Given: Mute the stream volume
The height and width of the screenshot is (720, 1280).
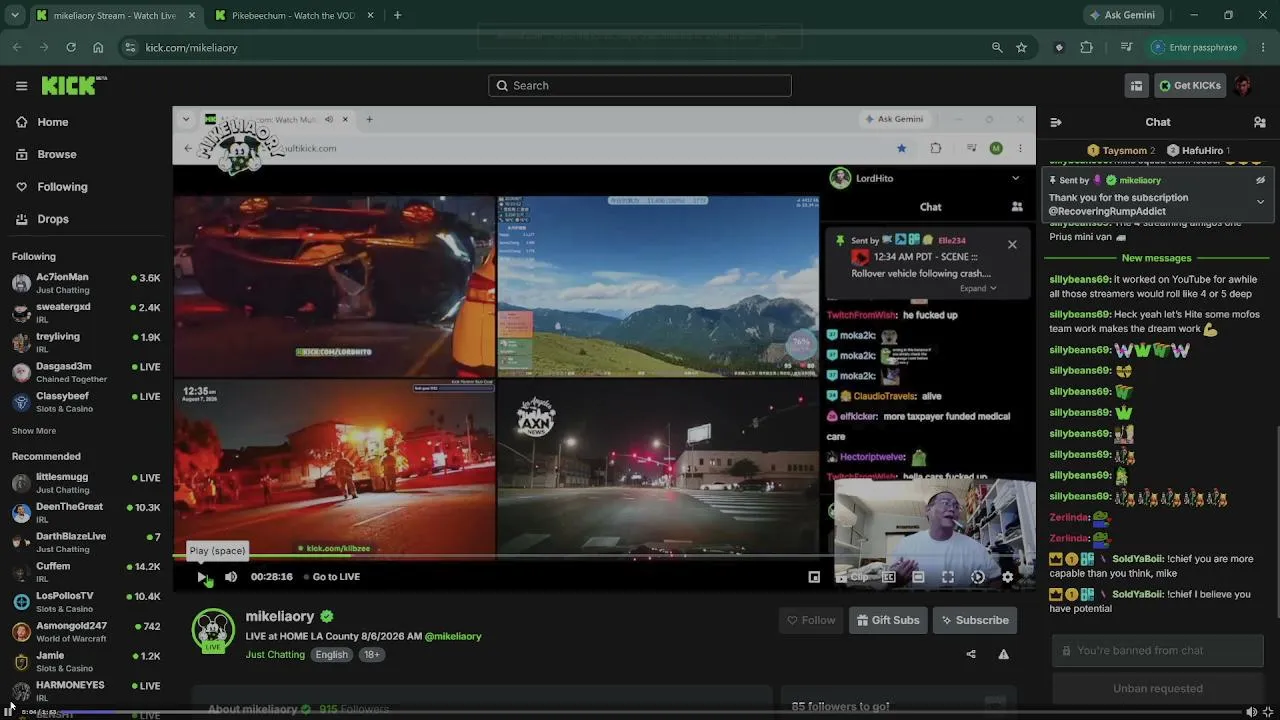Looking at the screenshot, I should click(231, 577).
